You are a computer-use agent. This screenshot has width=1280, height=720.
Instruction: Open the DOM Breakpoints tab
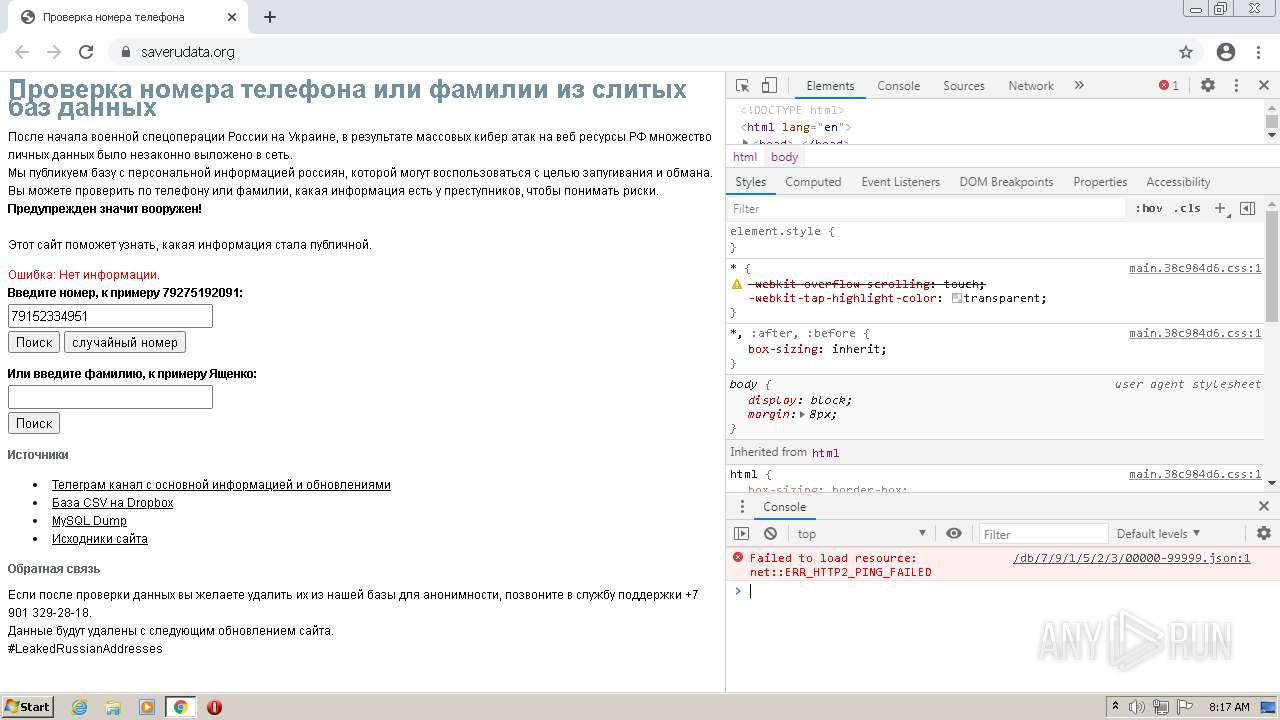click(1006, 182)
